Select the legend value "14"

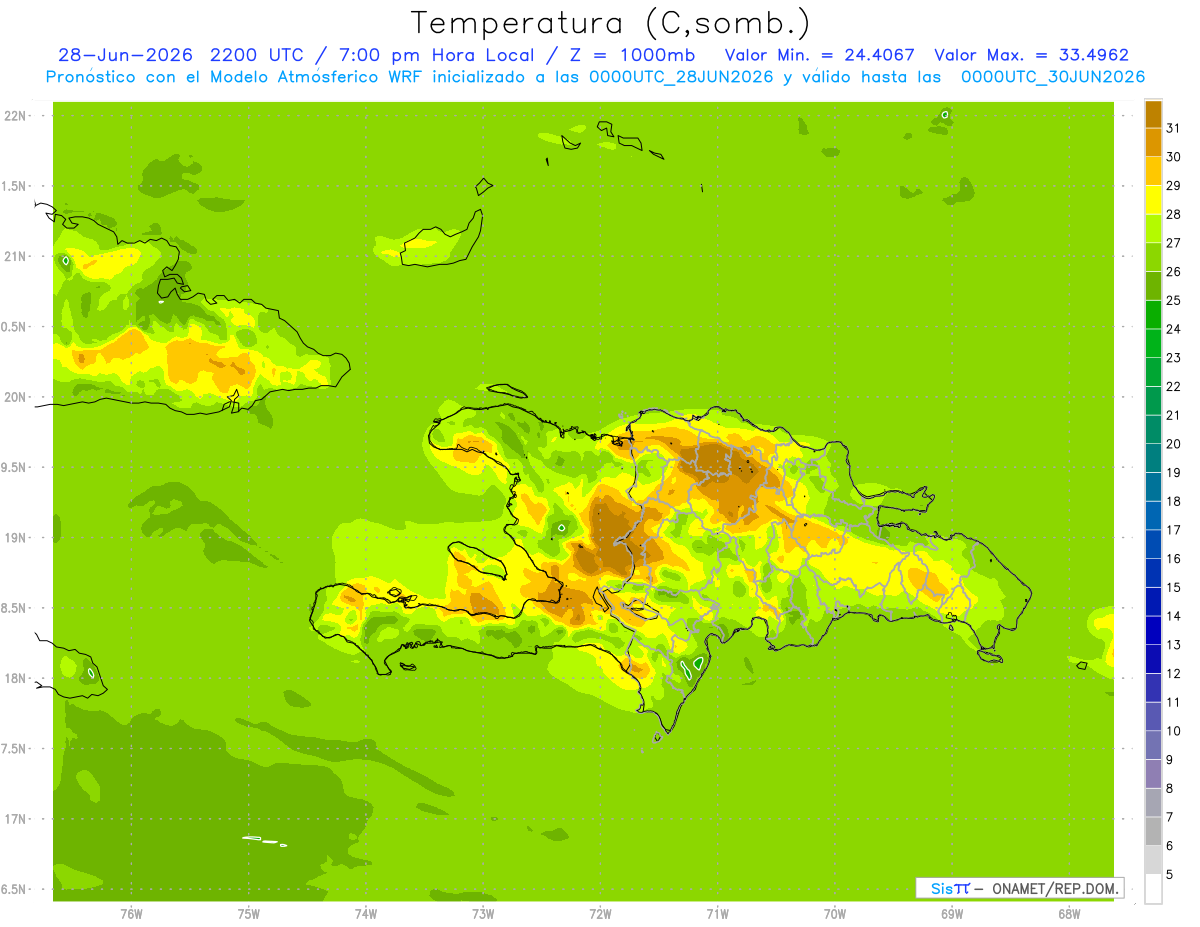(x=1174, y=616)
